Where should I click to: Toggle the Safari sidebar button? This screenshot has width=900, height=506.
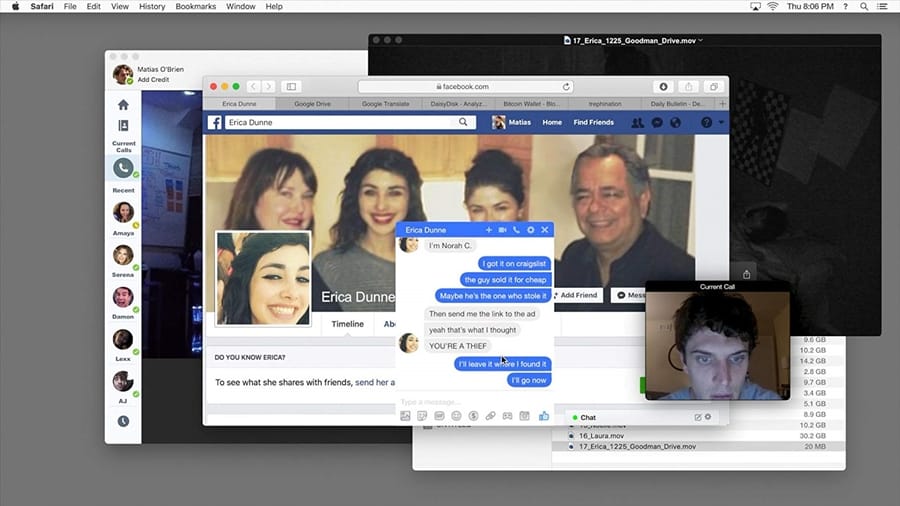[291, 87]
